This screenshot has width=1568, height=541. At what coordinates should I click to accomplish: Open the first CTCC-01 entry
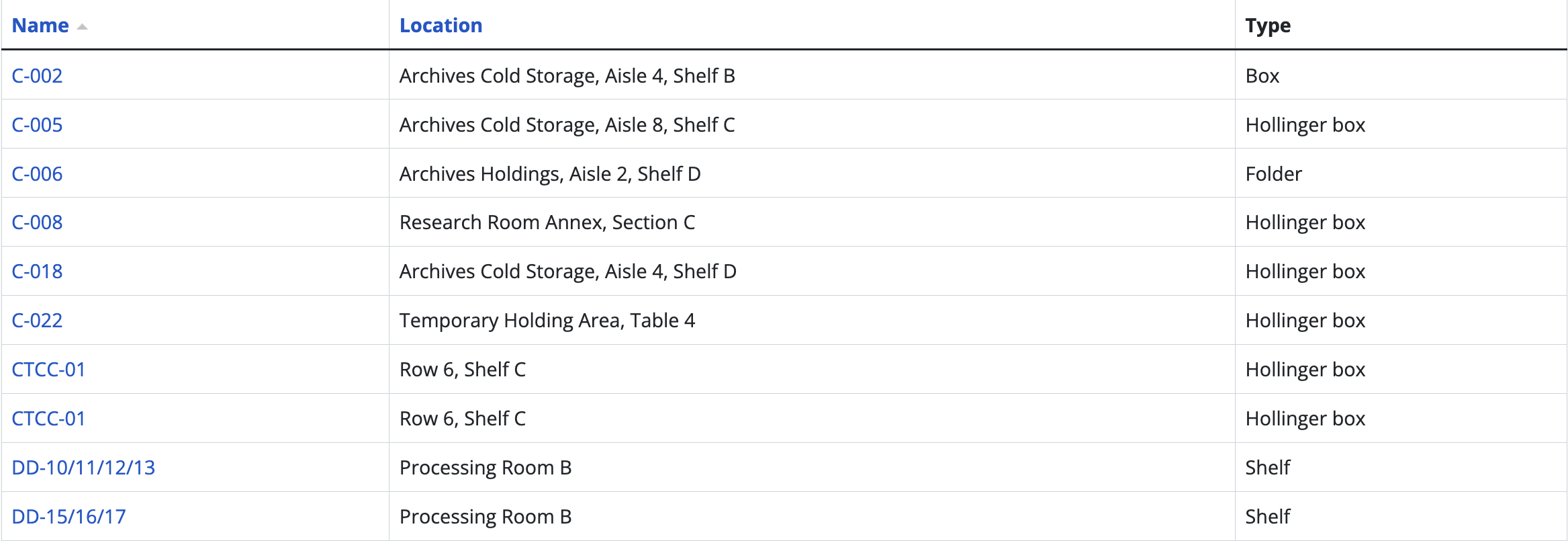coord(48,370)
